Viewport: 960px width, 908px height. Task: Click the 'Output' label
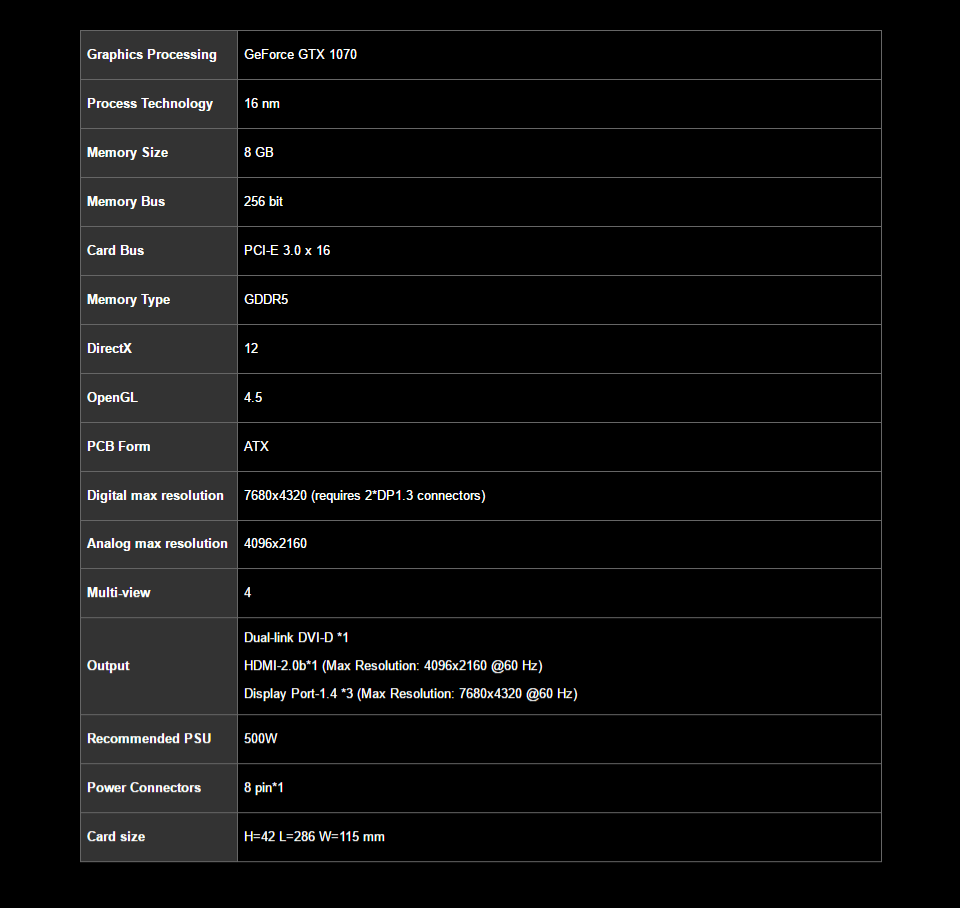coord(108,666)
